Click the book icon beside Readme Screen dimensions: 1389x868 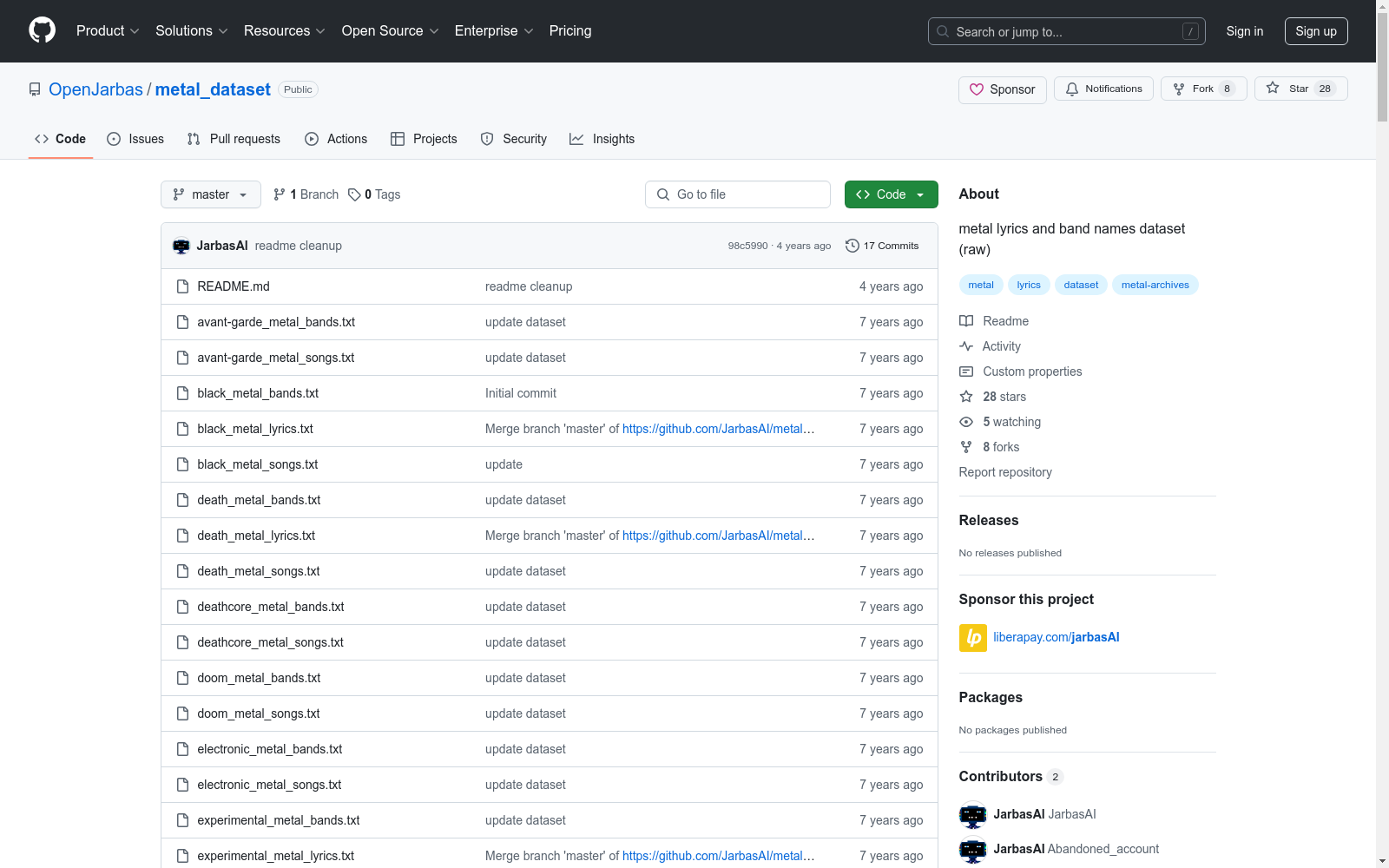pos(966,321)
